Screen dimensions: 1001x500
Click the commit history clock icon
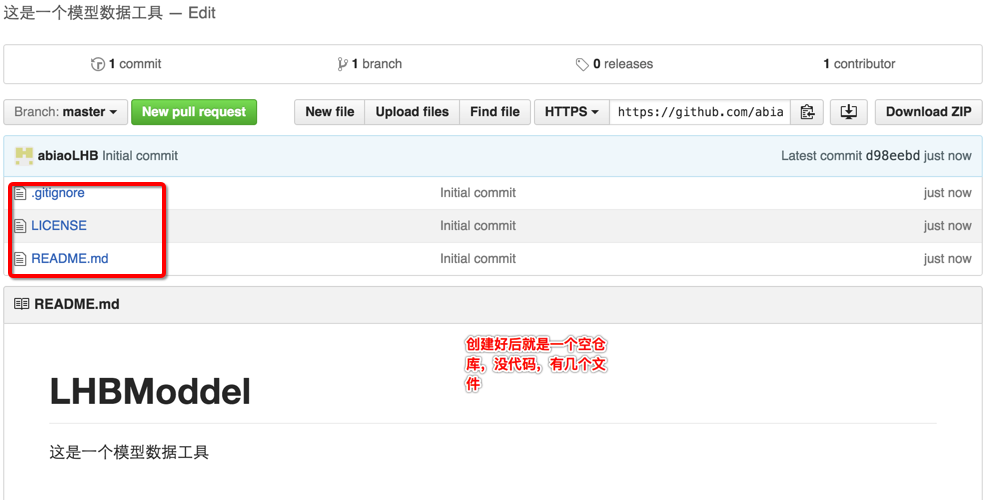[x=98, y=64]
